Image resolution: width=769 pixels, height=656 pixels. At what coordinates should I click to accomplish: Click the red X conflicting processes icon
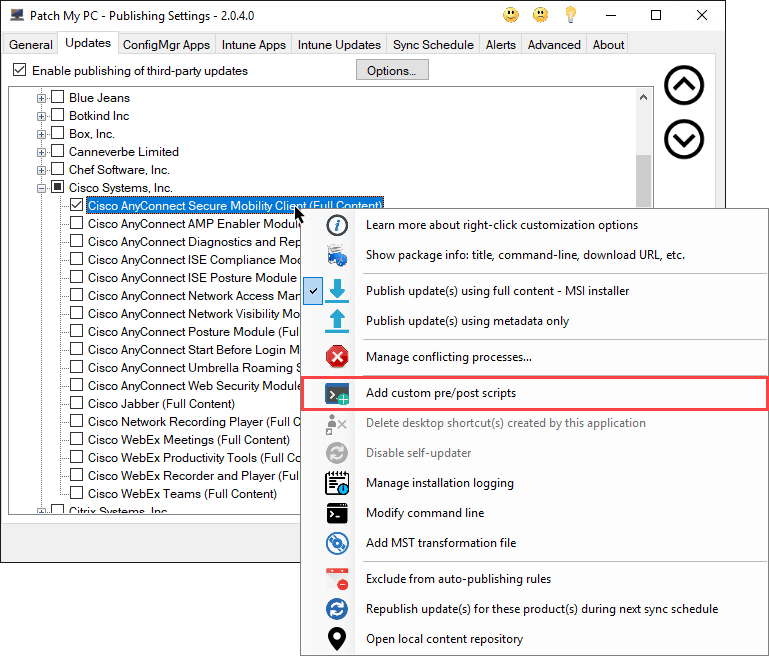[x=337, y=357]
